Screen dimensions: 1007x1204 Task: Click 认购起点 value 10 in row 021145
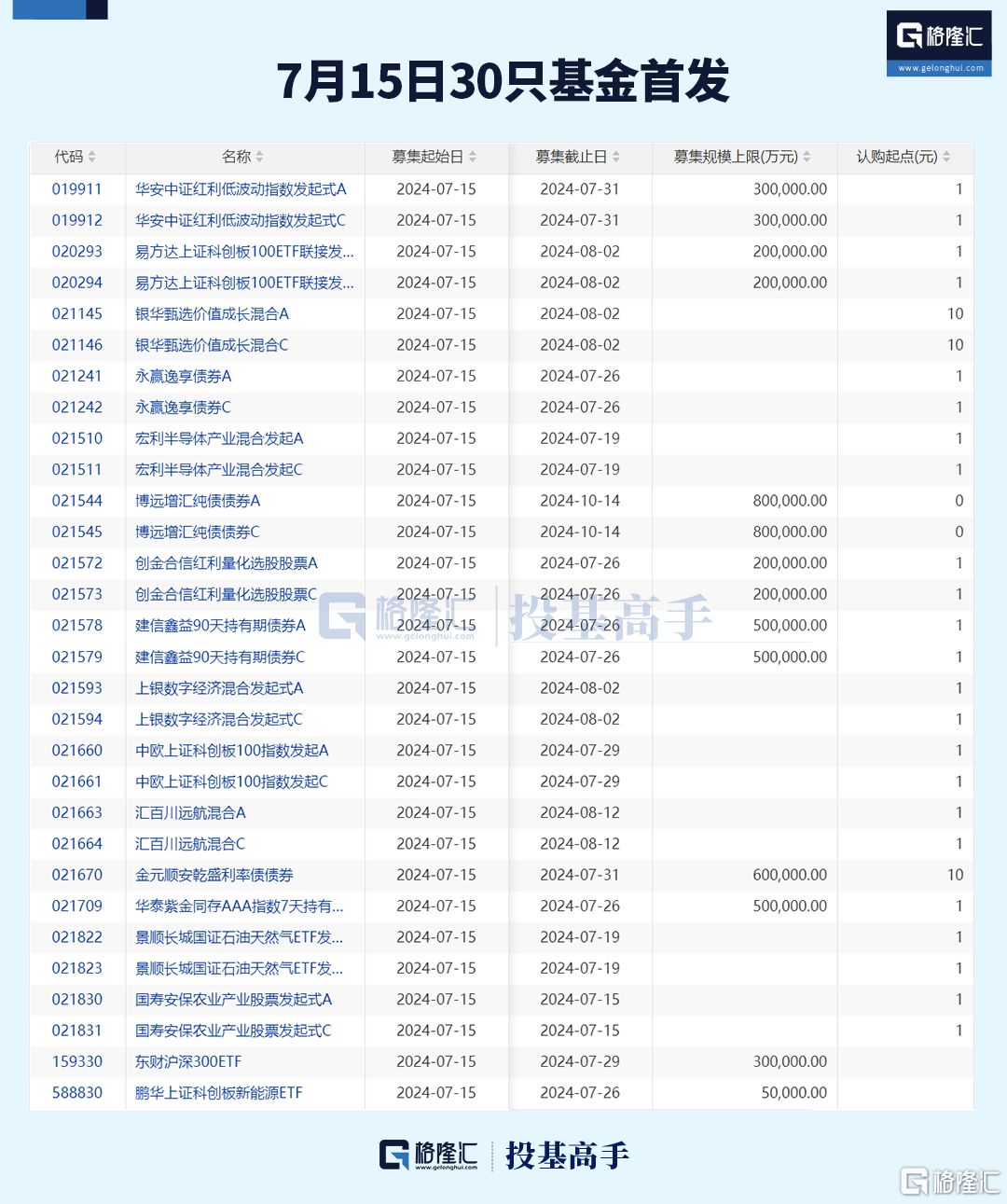[956, 314]
